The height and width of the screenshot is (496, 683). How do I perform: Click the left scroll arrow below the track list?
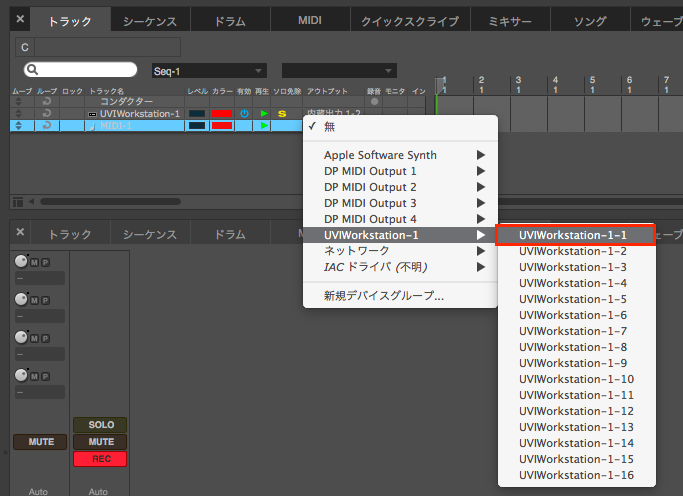point(31,202)
